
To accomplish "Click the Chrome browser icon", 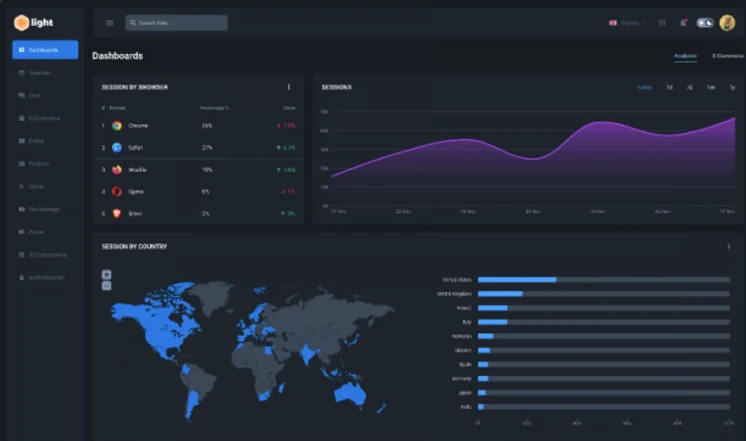I will pos(117,126).
